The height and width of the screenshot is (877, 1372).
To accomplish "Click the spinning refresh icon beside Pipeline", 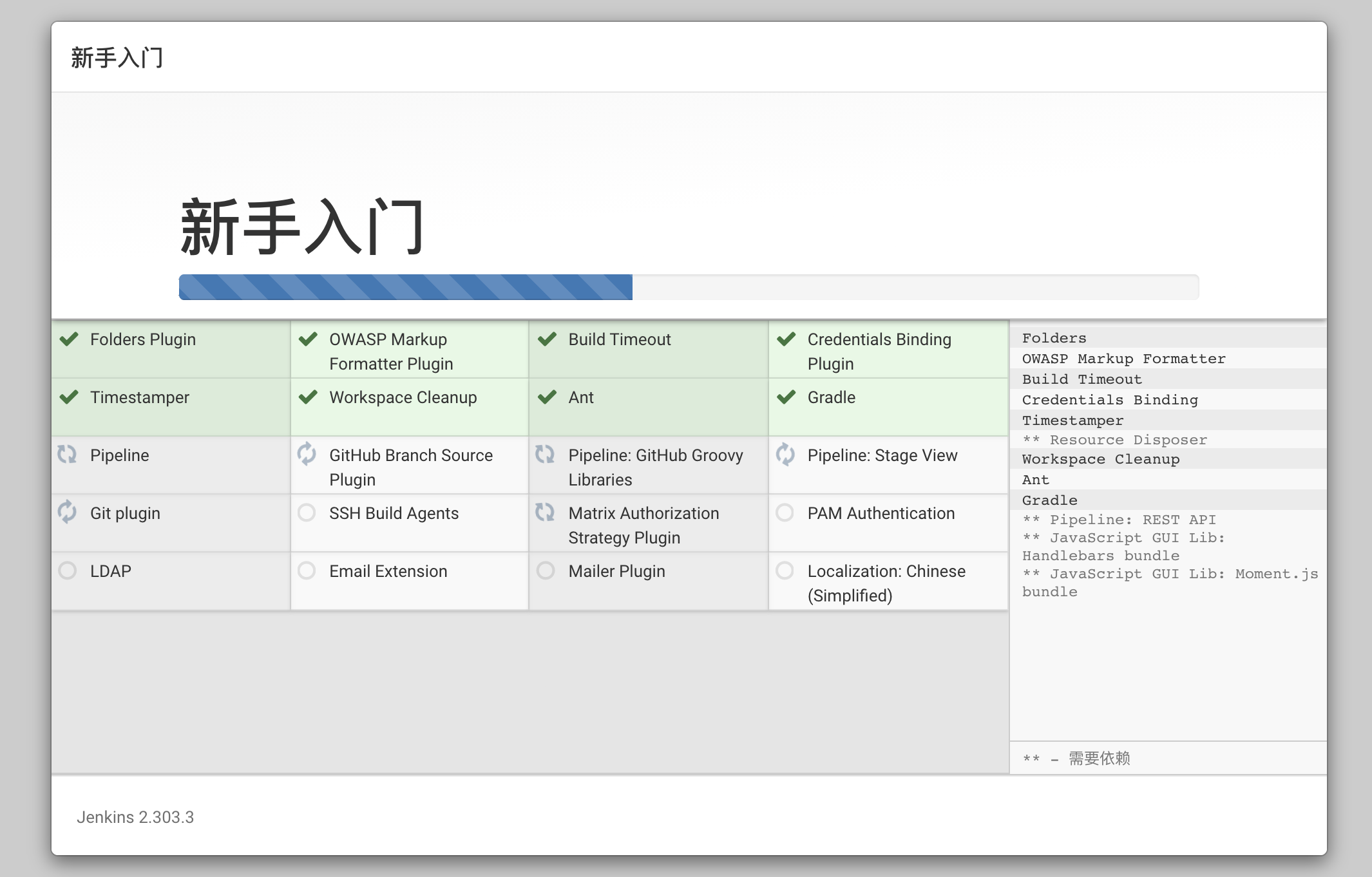I will 68,455.
